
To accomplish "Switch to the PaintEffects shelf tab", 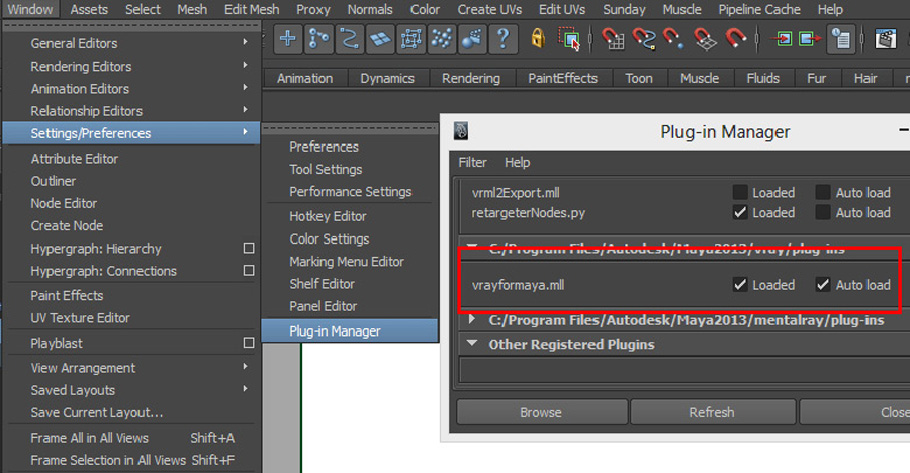I will click(x=562, y=78).
